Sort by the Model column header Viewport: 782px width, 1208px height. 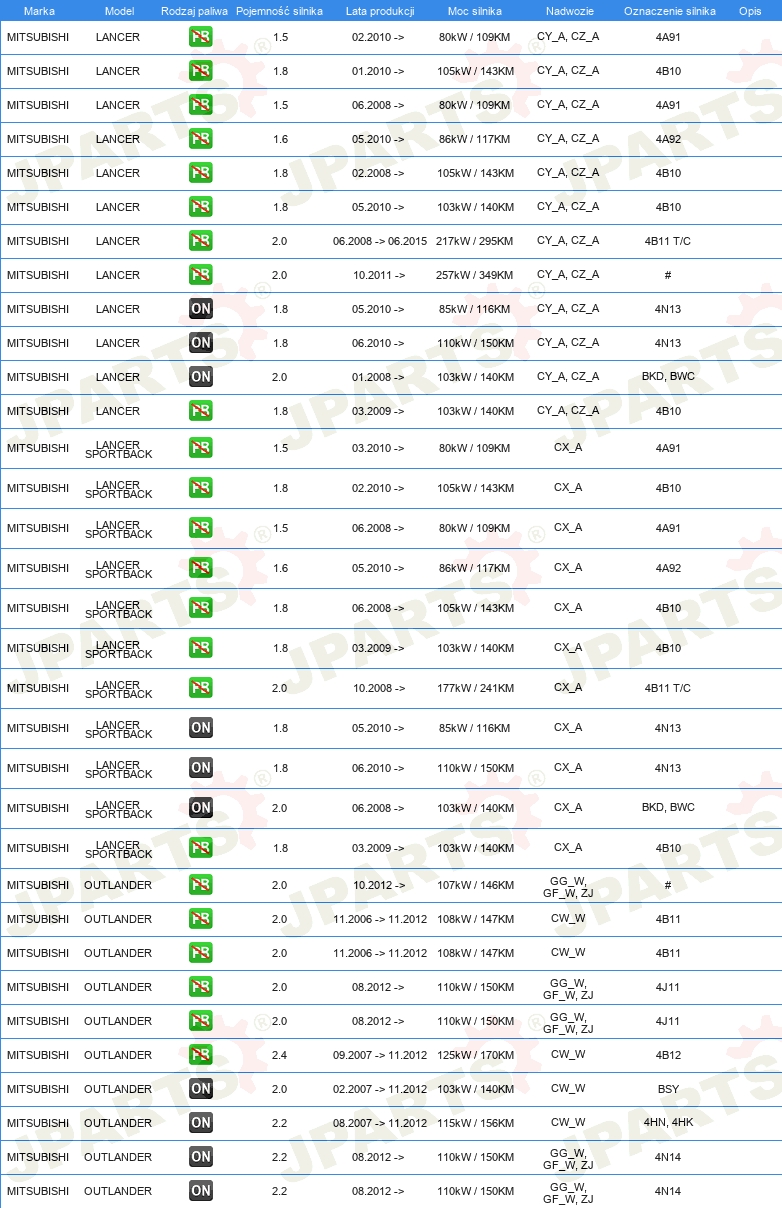click(x=120, y=11)
